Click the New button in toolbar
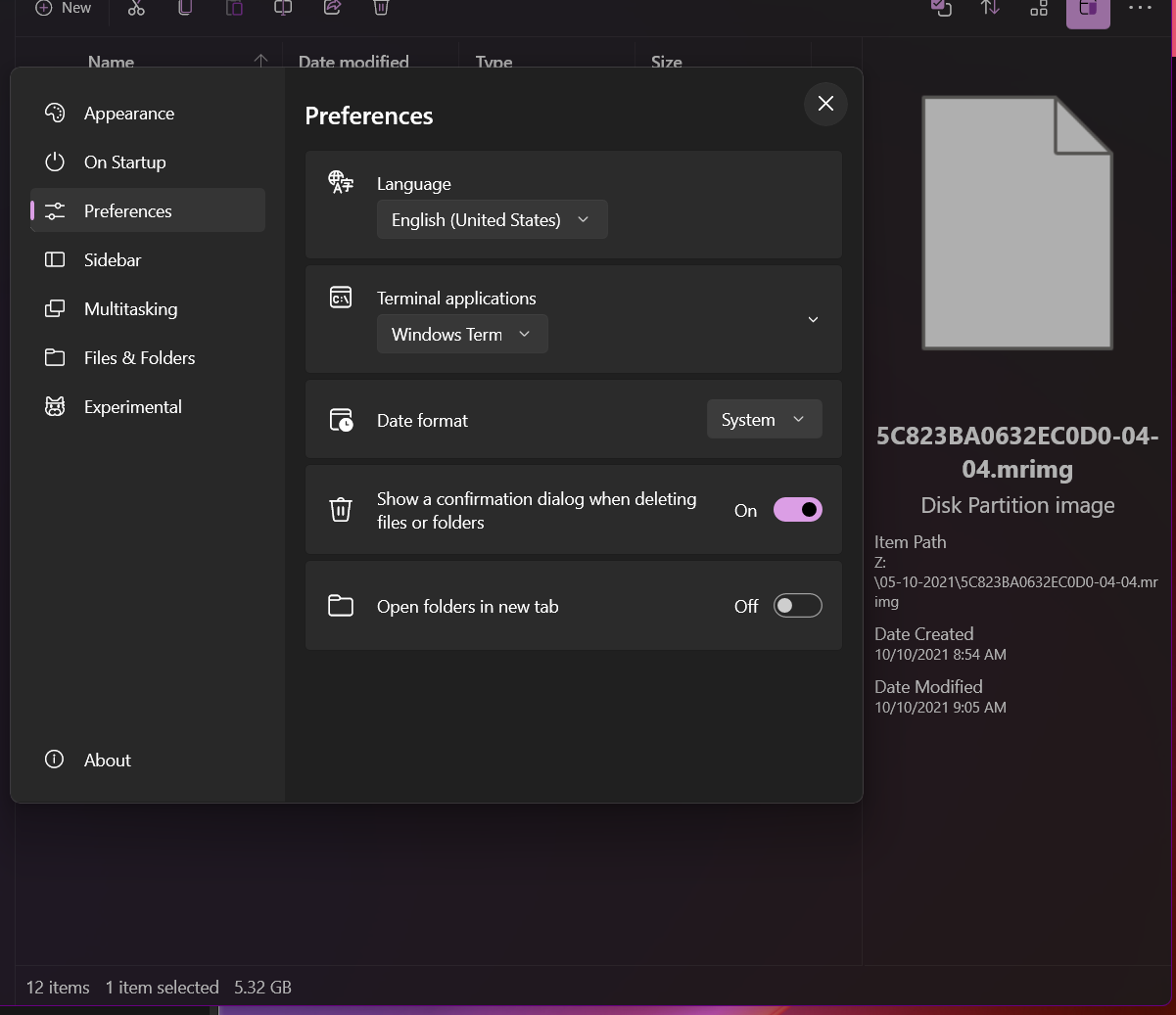Viewport: 1176px width, 1015px height. click(63, 8)
